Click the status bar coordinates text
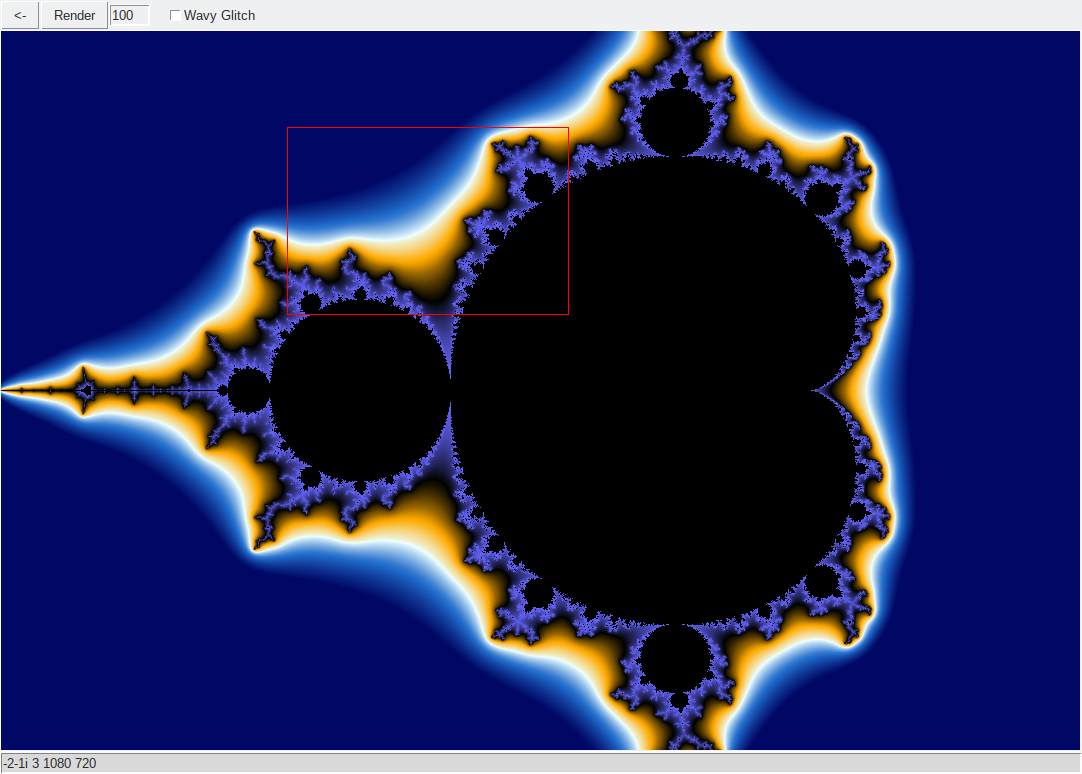This screenshot has height=774, width=1082. 49,763
